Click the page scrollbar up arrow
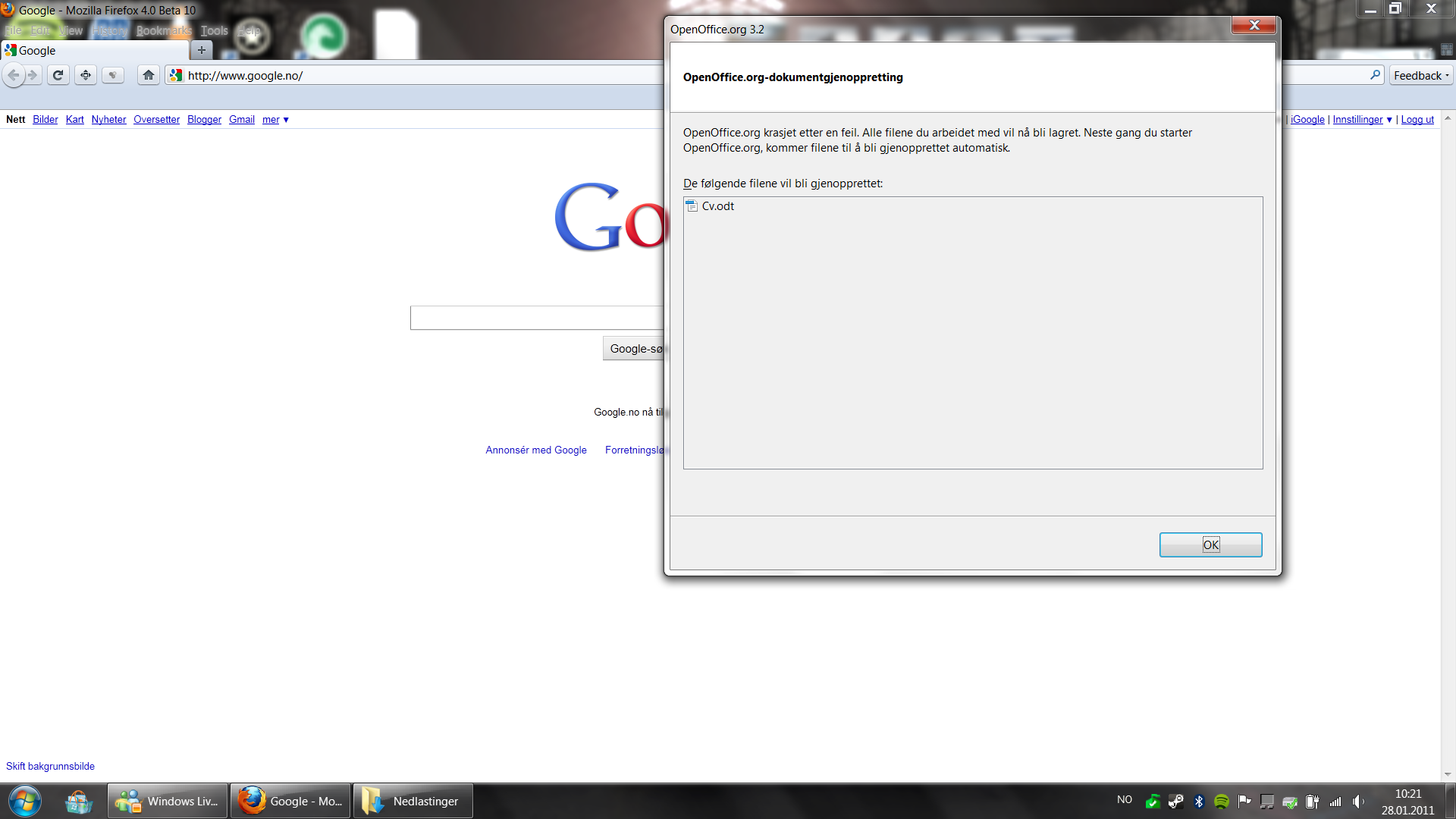Screen dimensions: 1456x819 tap(1448, 118)
